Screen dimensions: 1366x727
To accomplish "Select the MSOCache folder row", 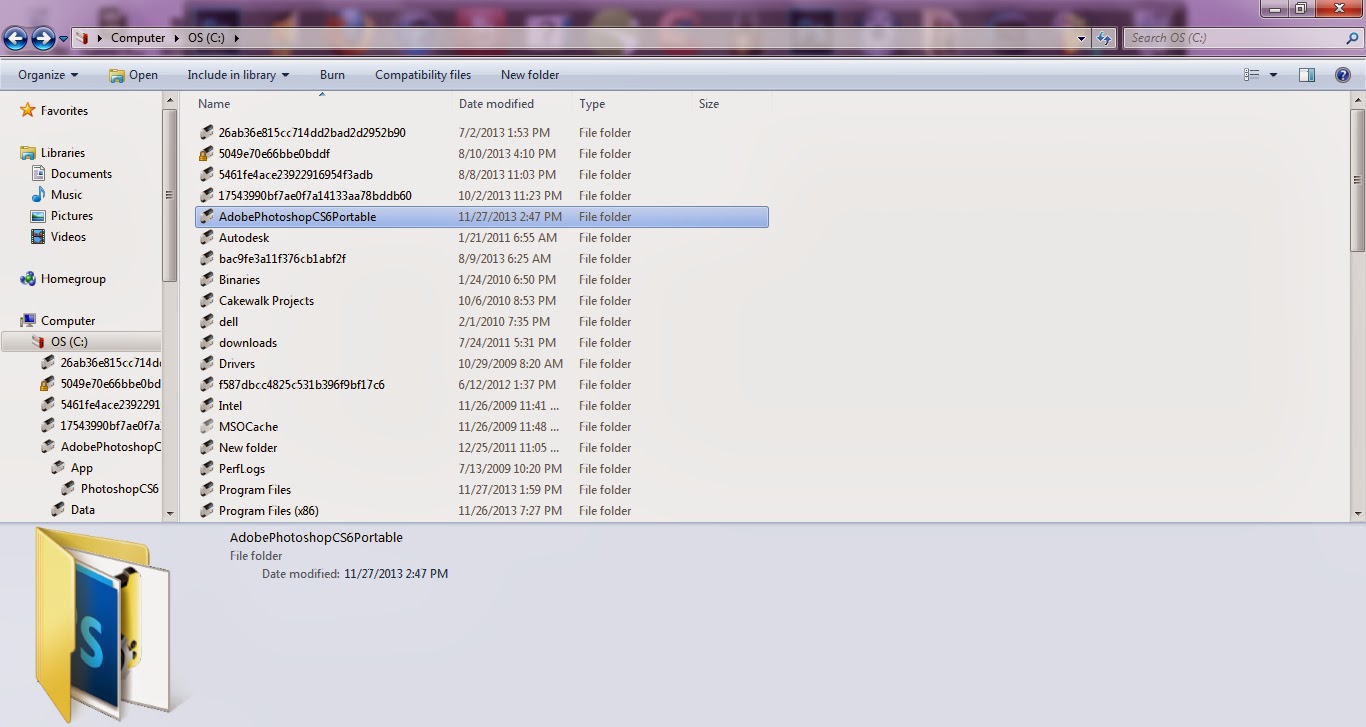I will point(482,427).
